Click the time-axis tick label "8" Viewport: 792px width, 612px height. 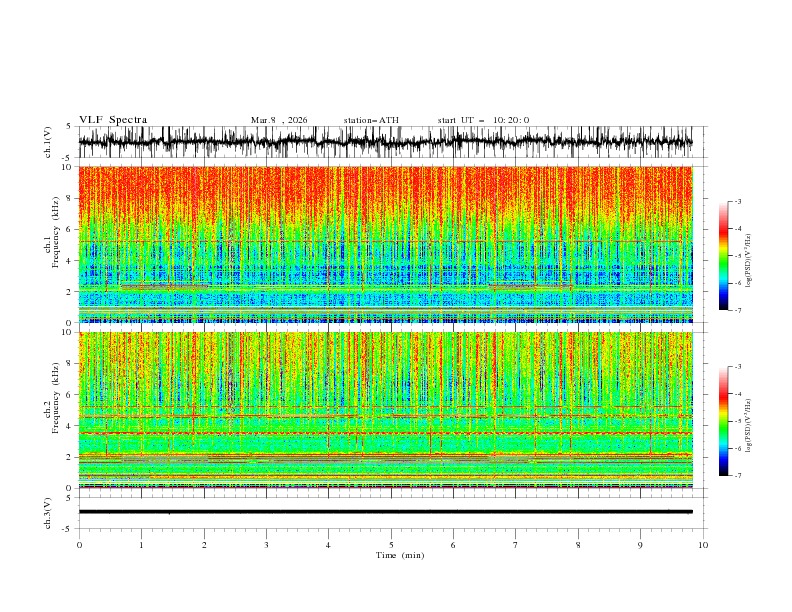[x=578, y=545]
